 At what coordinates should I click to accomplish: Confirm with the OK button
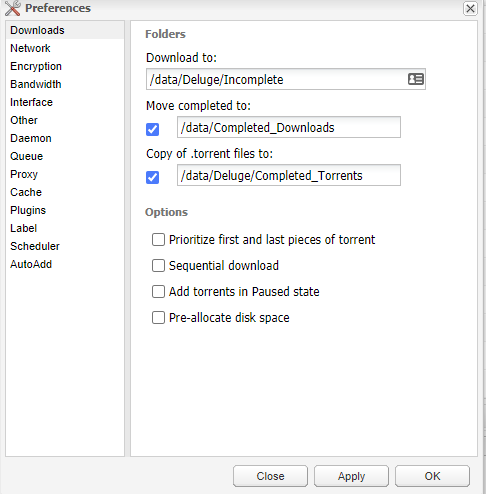point(432,476)
